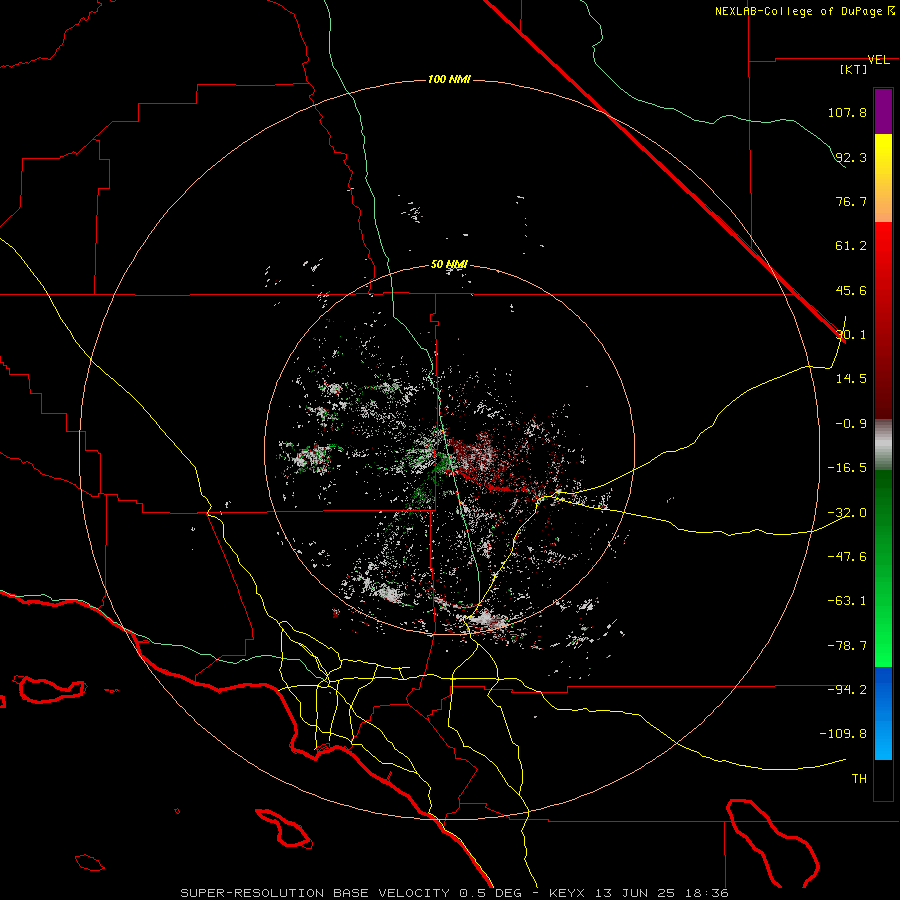900x900 pixels.
Task: Select the 14.5 legend value
Action: tap(851, 379)
